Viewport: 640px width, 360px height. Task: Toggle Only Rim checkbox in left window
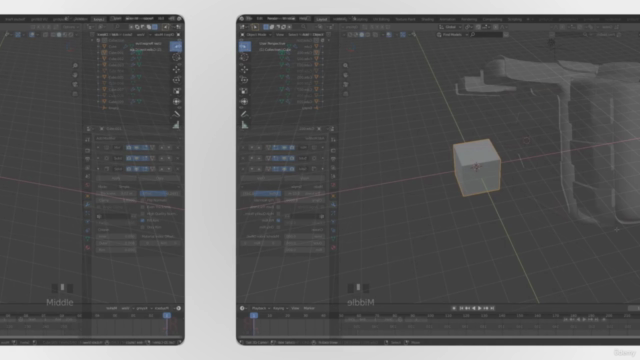click(x=142, y=227)
